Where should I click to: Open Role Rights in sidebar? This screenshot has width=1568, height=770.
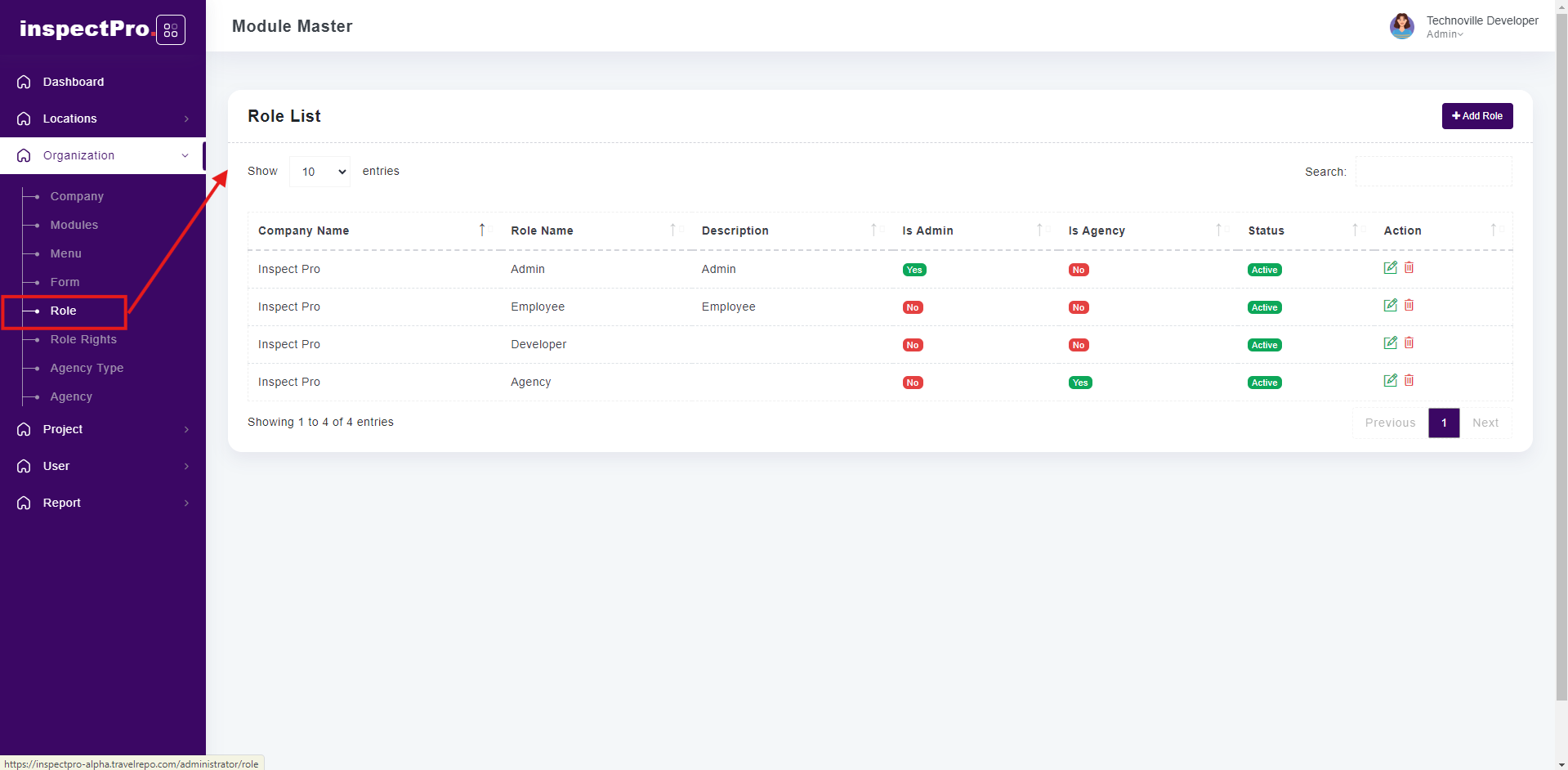(x=83, y=339)
